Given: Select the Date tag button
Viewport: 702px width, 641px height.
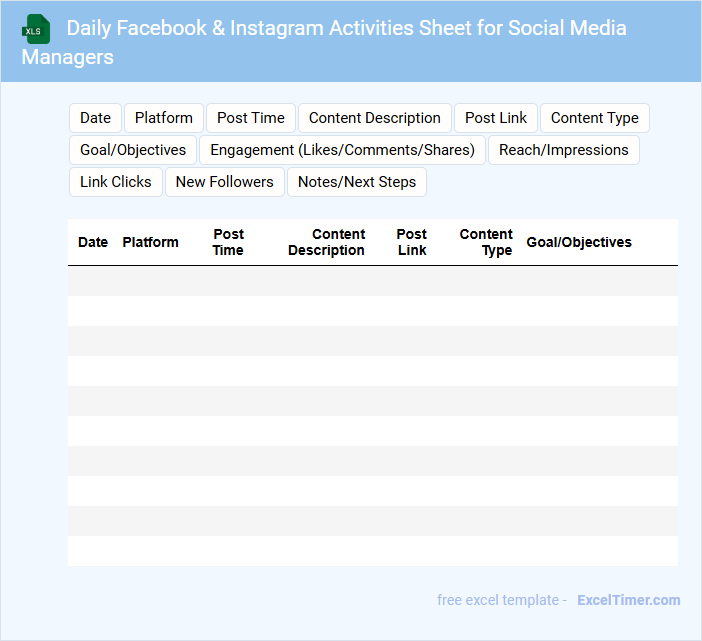Looking at the screenshot, I should [95, 118].
